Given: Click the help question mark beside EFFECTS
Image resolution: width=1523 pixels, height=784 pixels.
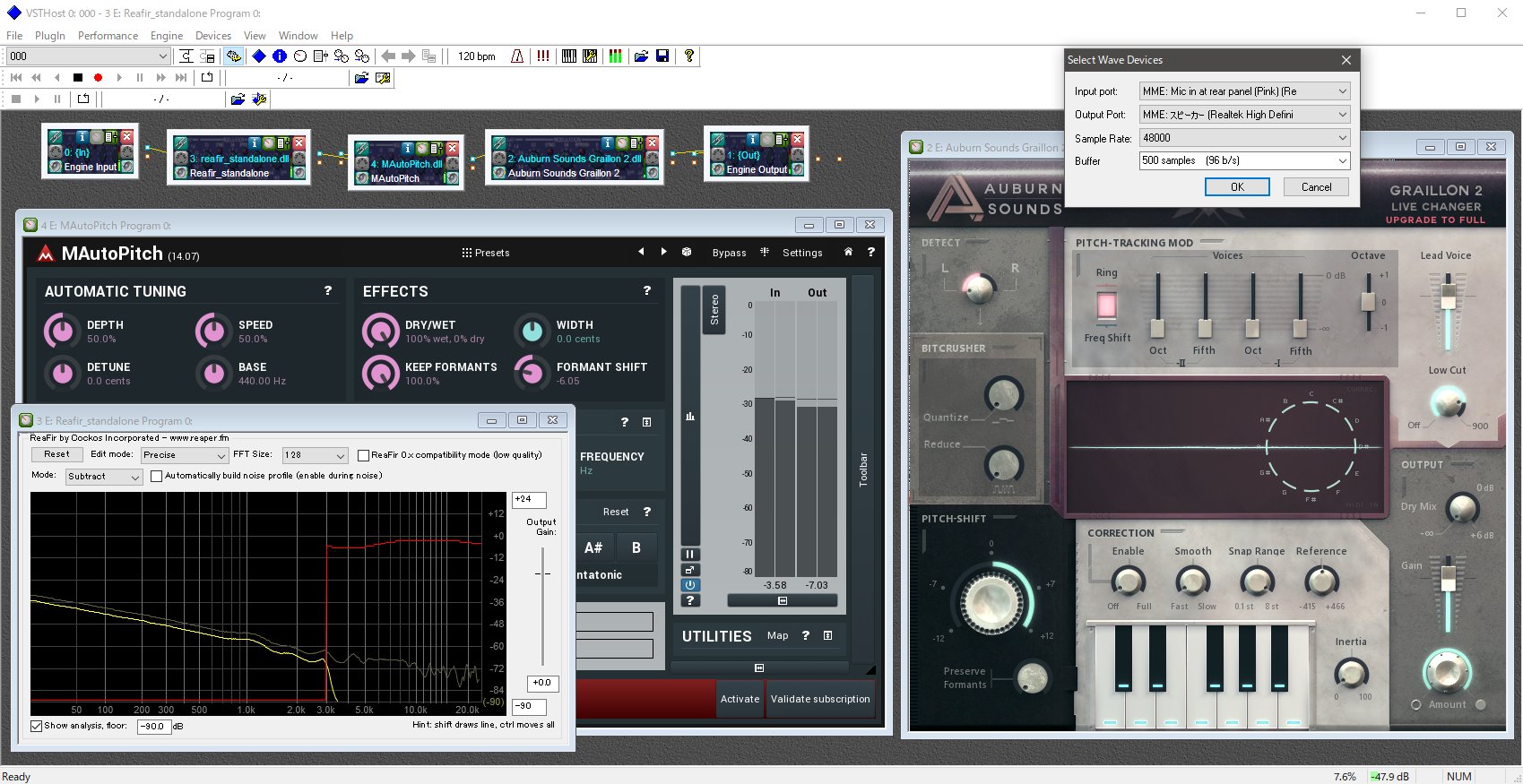Looking at the screenshot, I should pyautogui.click(x=647, y=290).
